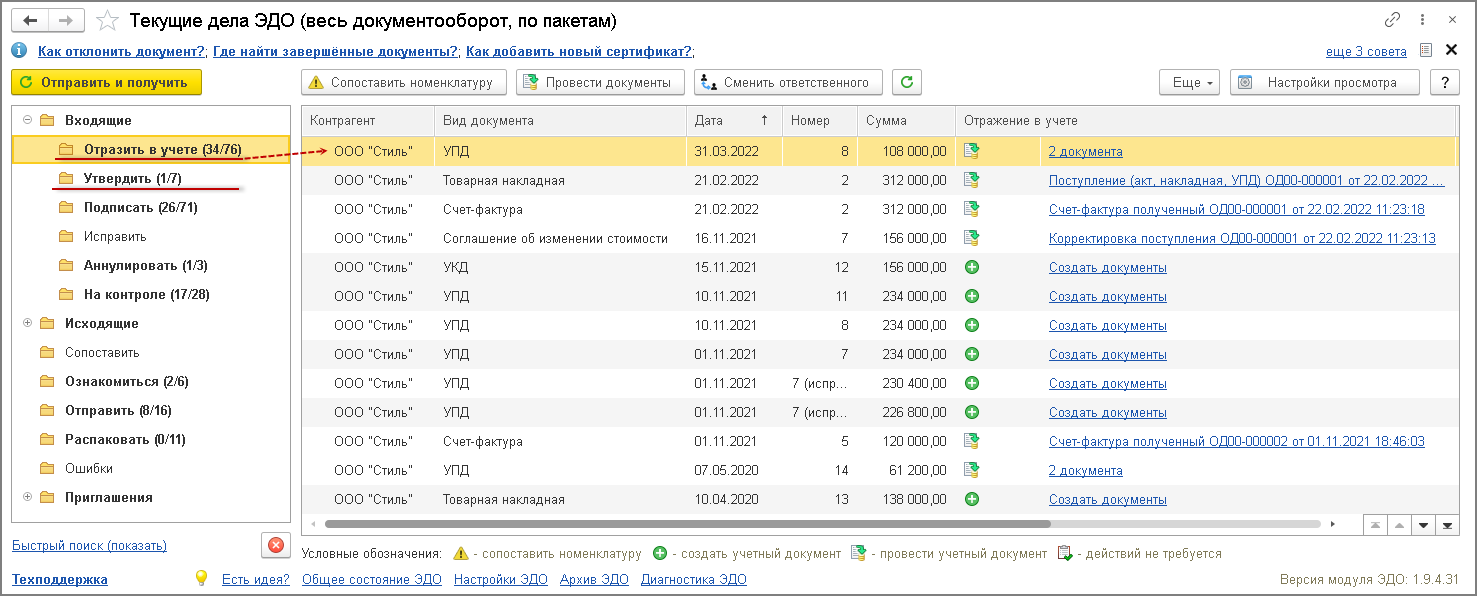Select the Утвердить (1/7) folder
The width and height of the screenshot is (1477, 596).
(x=132, y=179)
